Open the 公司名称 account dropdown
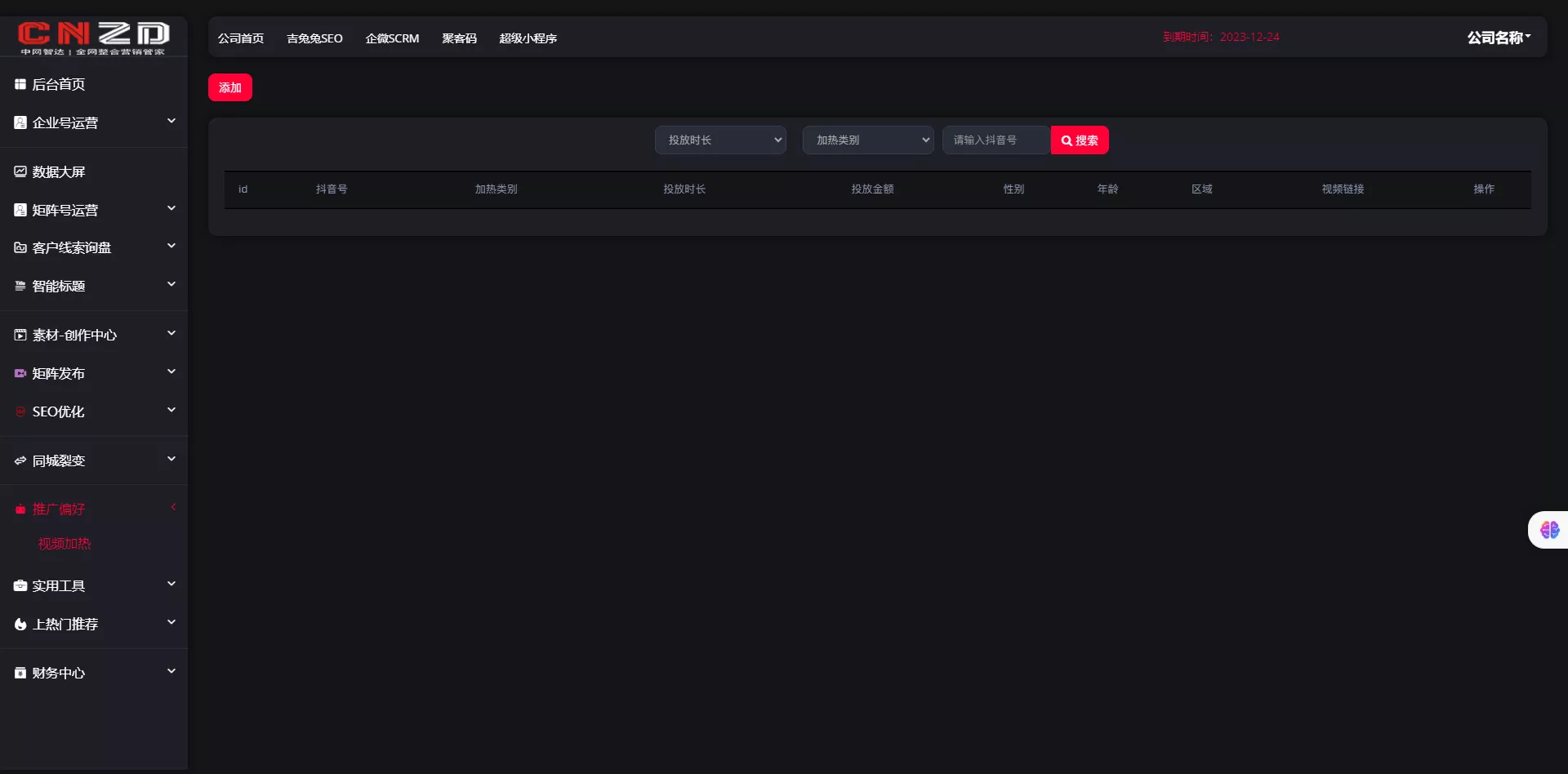The height and width of the screenshot is (774, 1568). tap(1499, 38)
